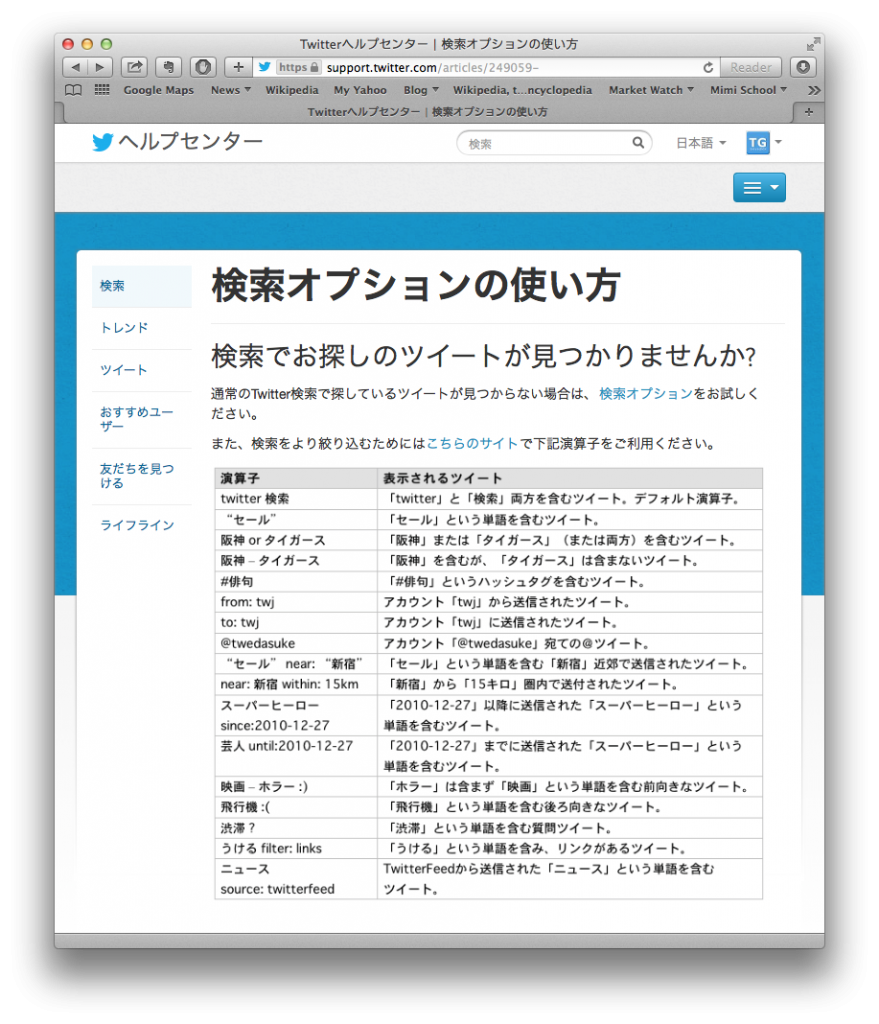Open the Wikipedia, t...ncyclopedia bookmark
This screenshot has width=879, height=1024.
pyautogui.click(x=522, y=90)
